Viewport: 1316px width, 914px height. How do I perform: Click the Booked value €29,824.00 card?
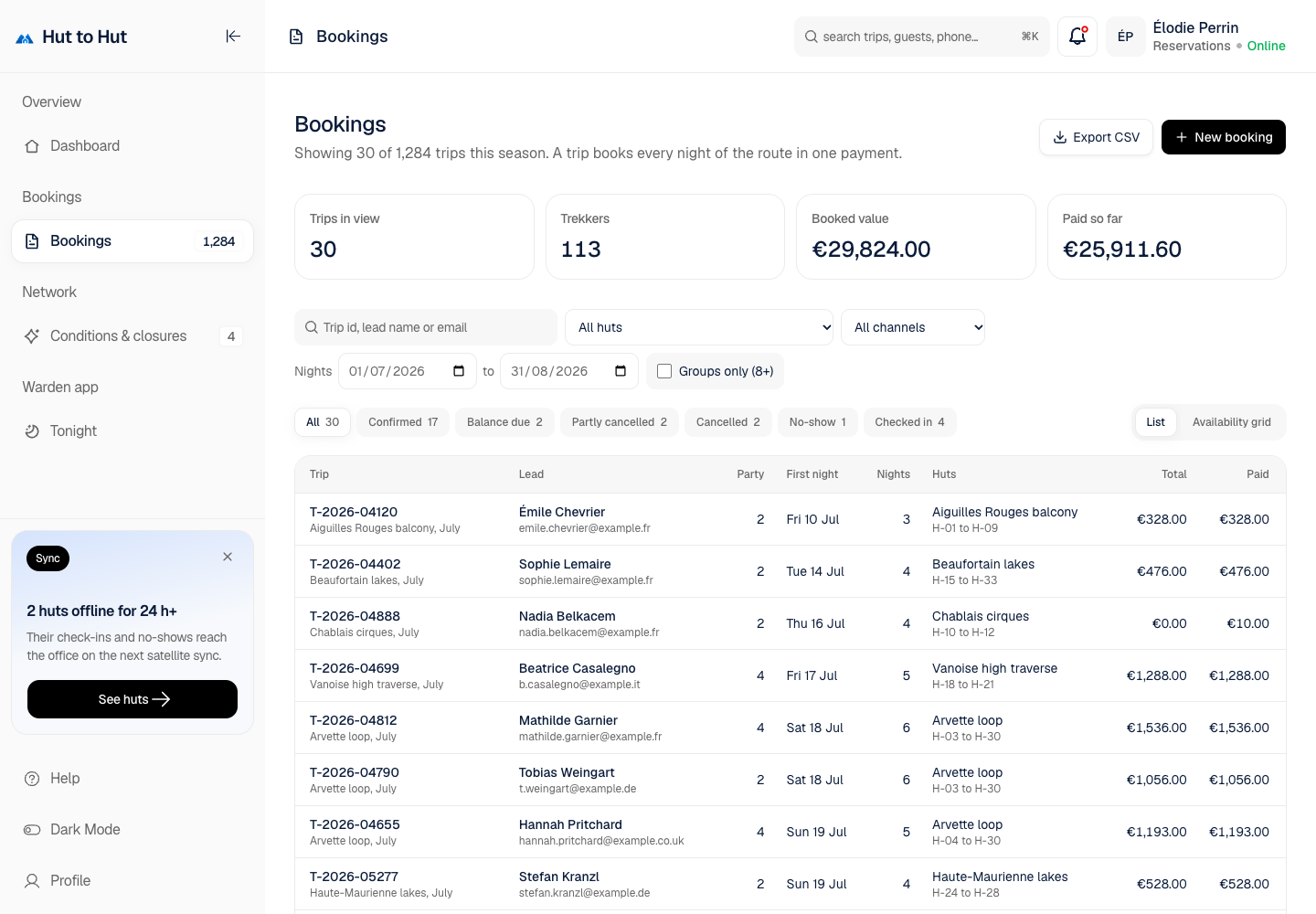pyautogui.click(x=916, y=237)
